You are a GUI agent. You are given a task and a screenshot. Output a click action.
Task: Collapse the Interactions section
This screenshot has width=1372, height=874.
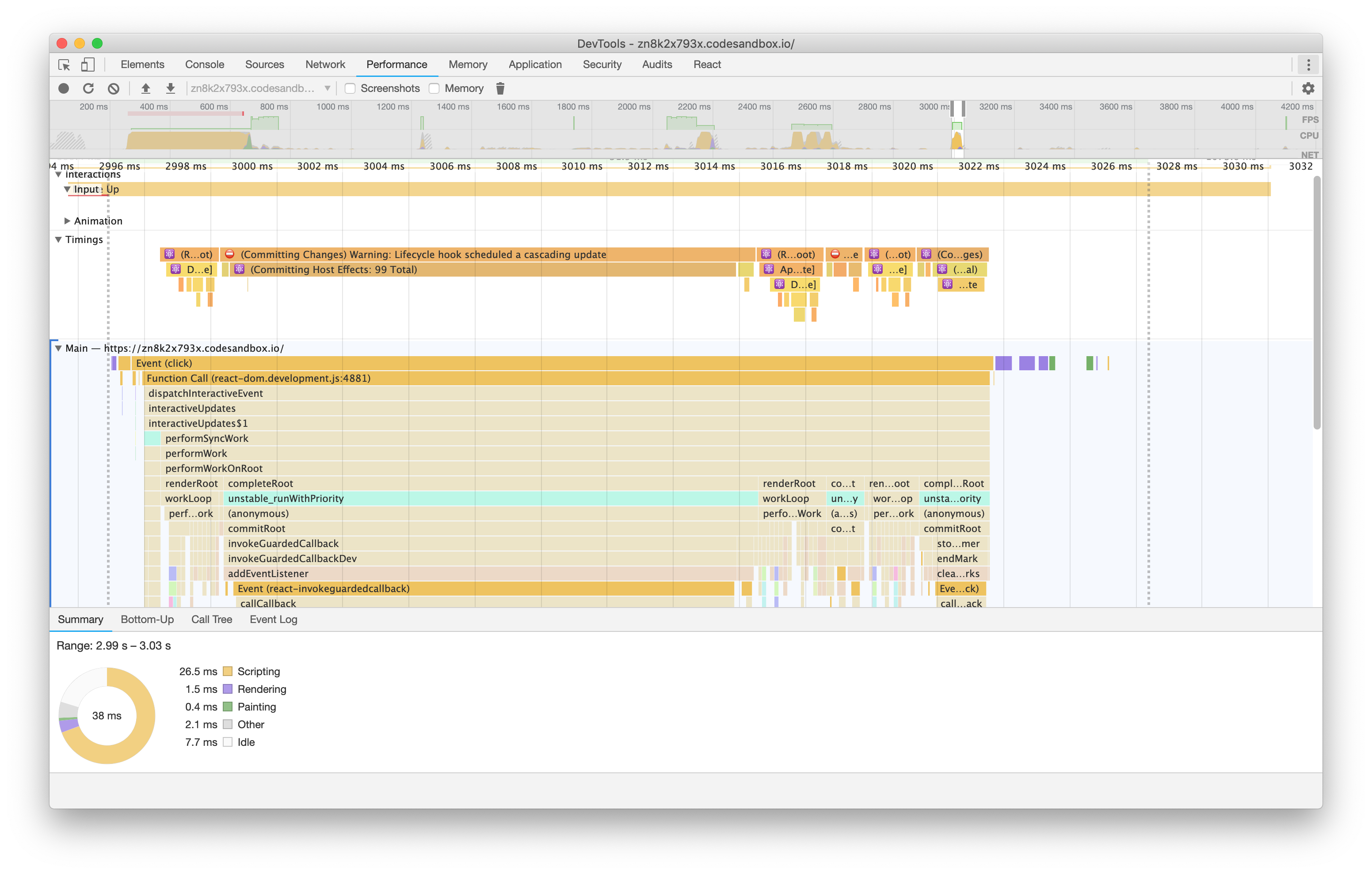[59, 174]
